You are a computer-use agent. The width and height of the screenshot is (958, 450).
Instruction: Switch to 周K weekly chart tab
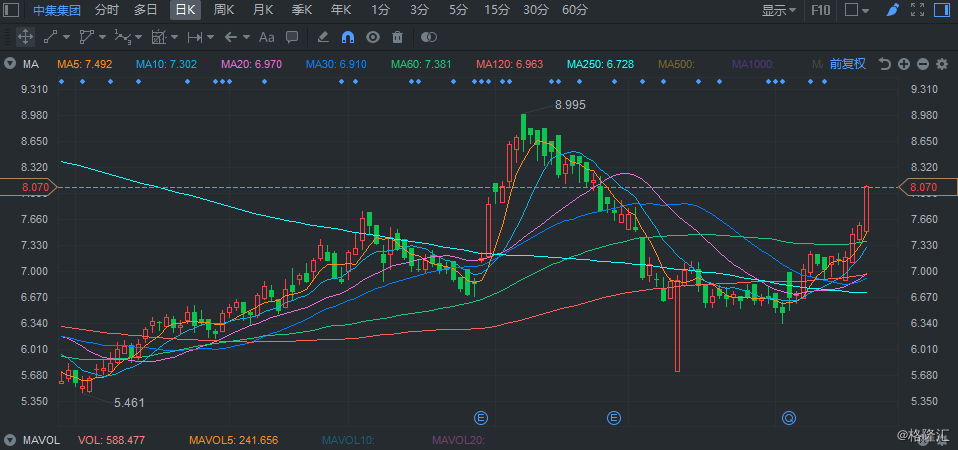click(x=224, y=10)
